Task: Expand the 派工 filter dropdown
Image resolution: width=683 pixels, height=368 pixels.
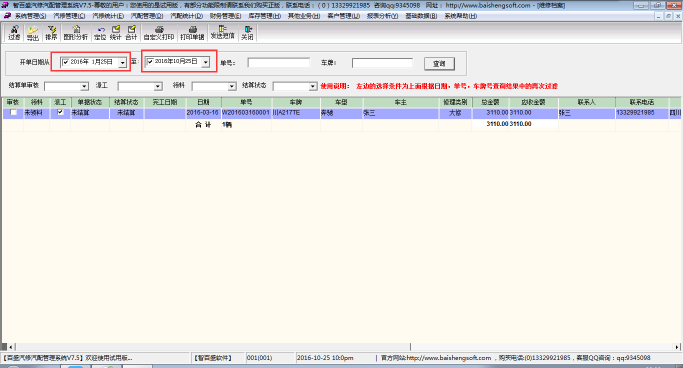Action: pos(158,87)
